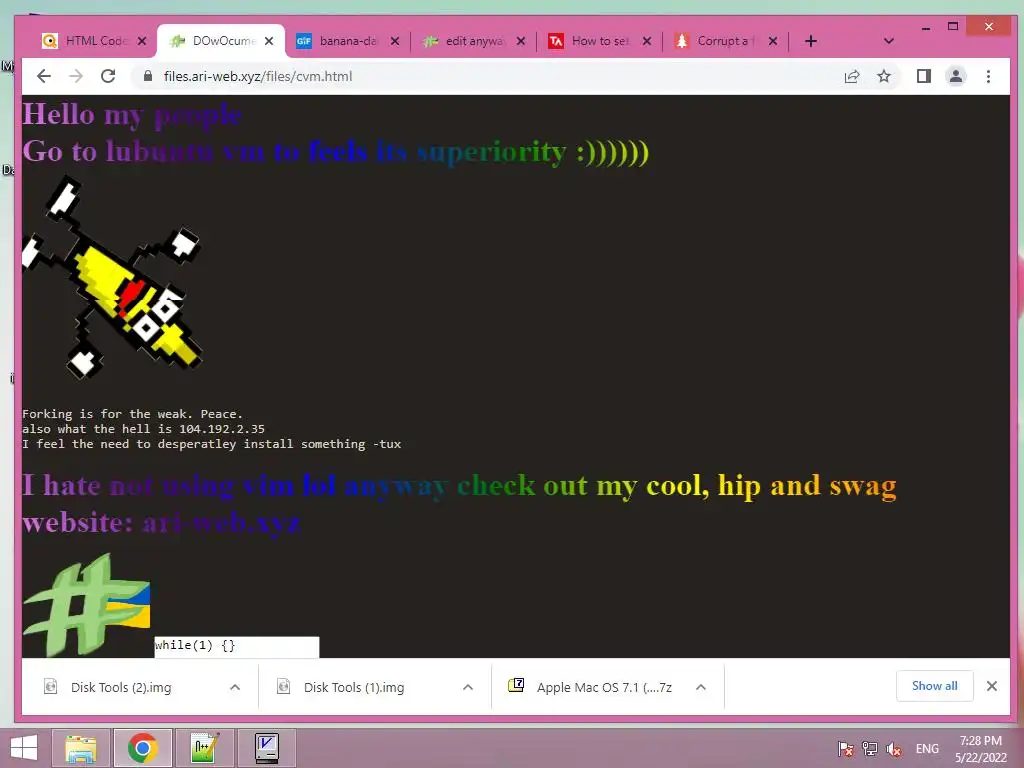Close the HTML Code tab
The image size is (1024, 768).
[x=142, y=41]
